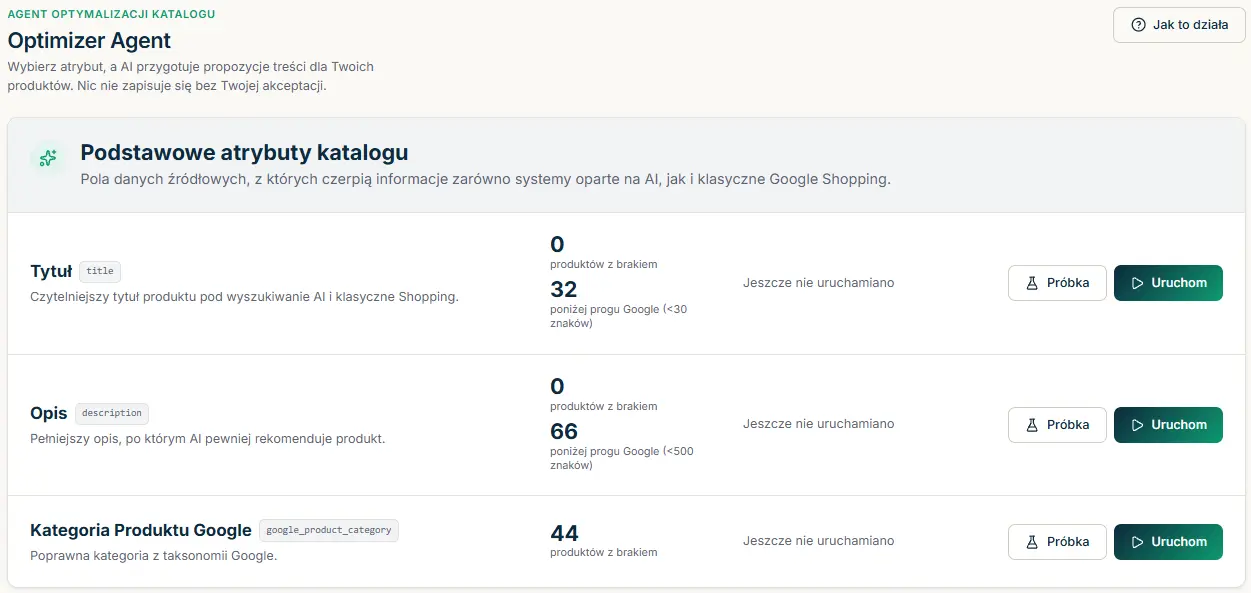Screen dimensions: 1251x593
Task: Start a Próbka for the Opis attribute
Action: point(1057,425)
